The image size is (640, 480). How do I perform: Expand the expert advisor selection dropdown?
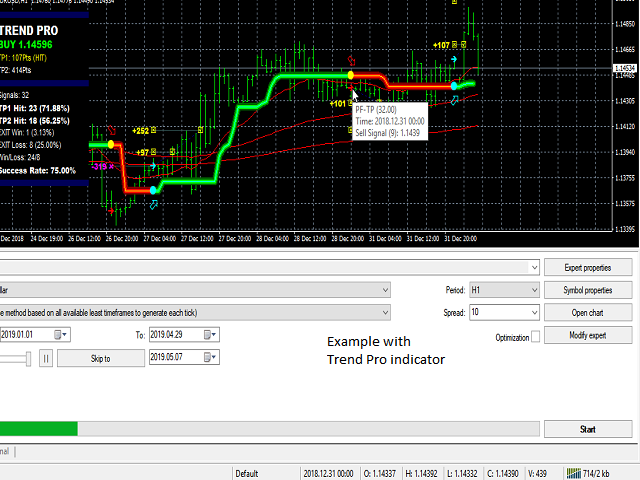tap(534, 268)
